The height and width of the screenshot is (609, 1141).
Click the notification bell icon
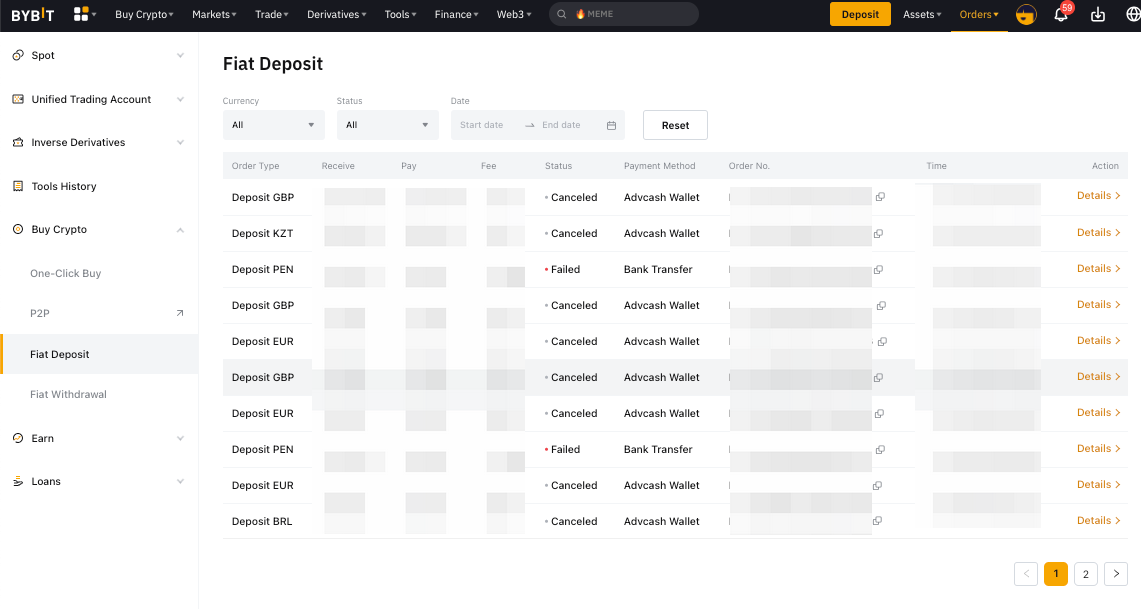[x=1061, y=15]
